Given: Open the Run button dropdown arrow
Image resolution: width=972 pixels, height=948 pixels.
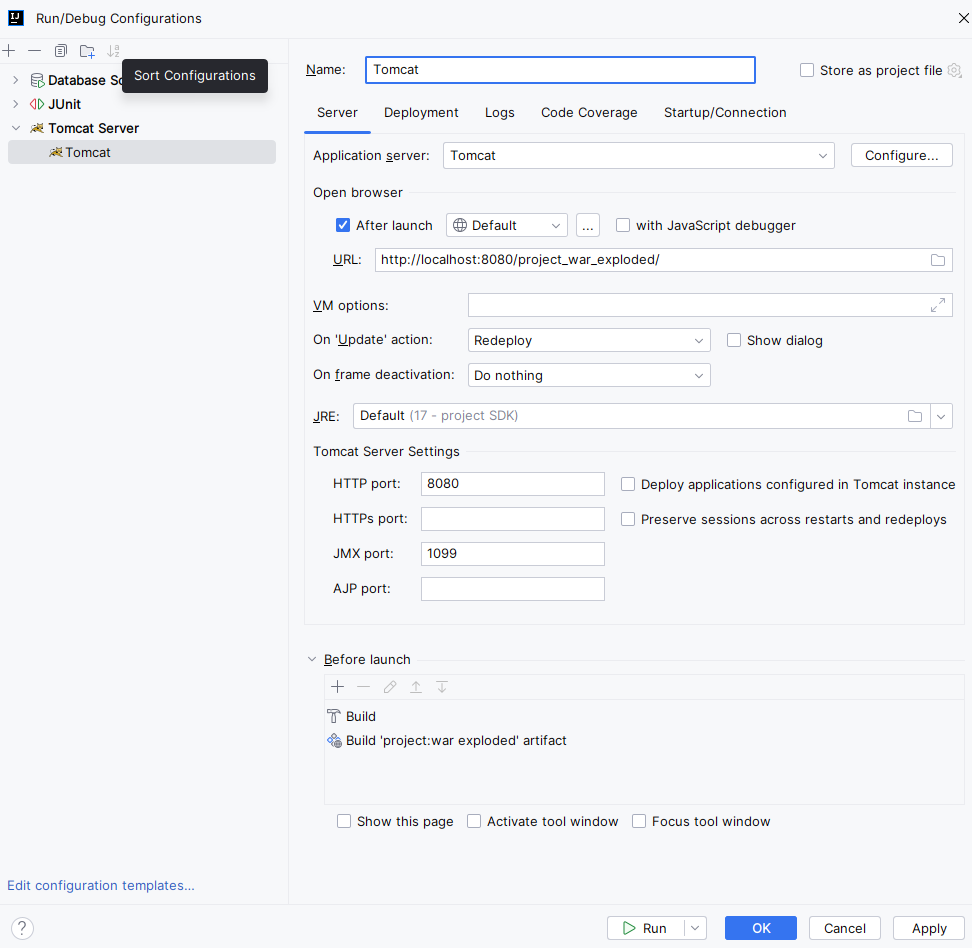Looking at the screenshot, I should [695, 929].
